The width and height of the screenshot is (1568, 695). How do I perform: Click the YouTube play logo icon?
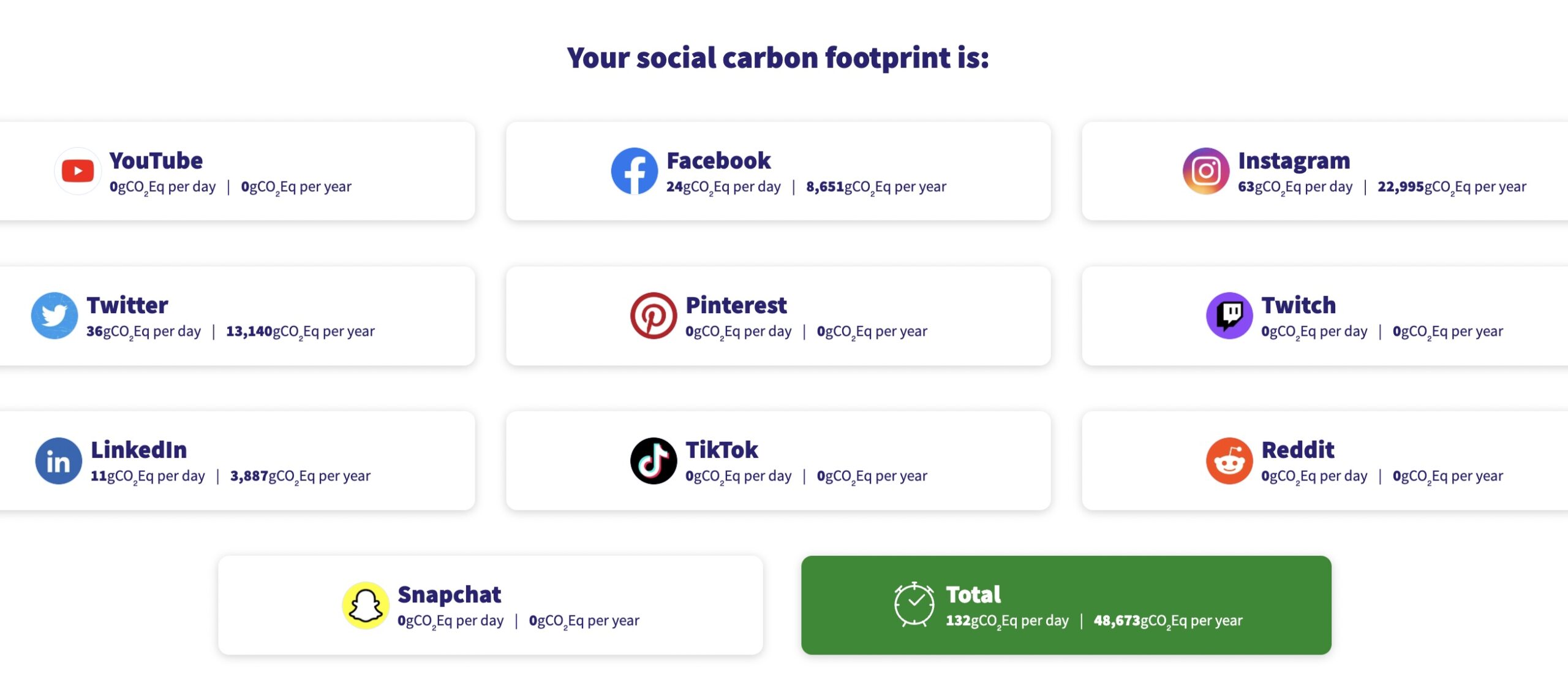pos(77,171)
